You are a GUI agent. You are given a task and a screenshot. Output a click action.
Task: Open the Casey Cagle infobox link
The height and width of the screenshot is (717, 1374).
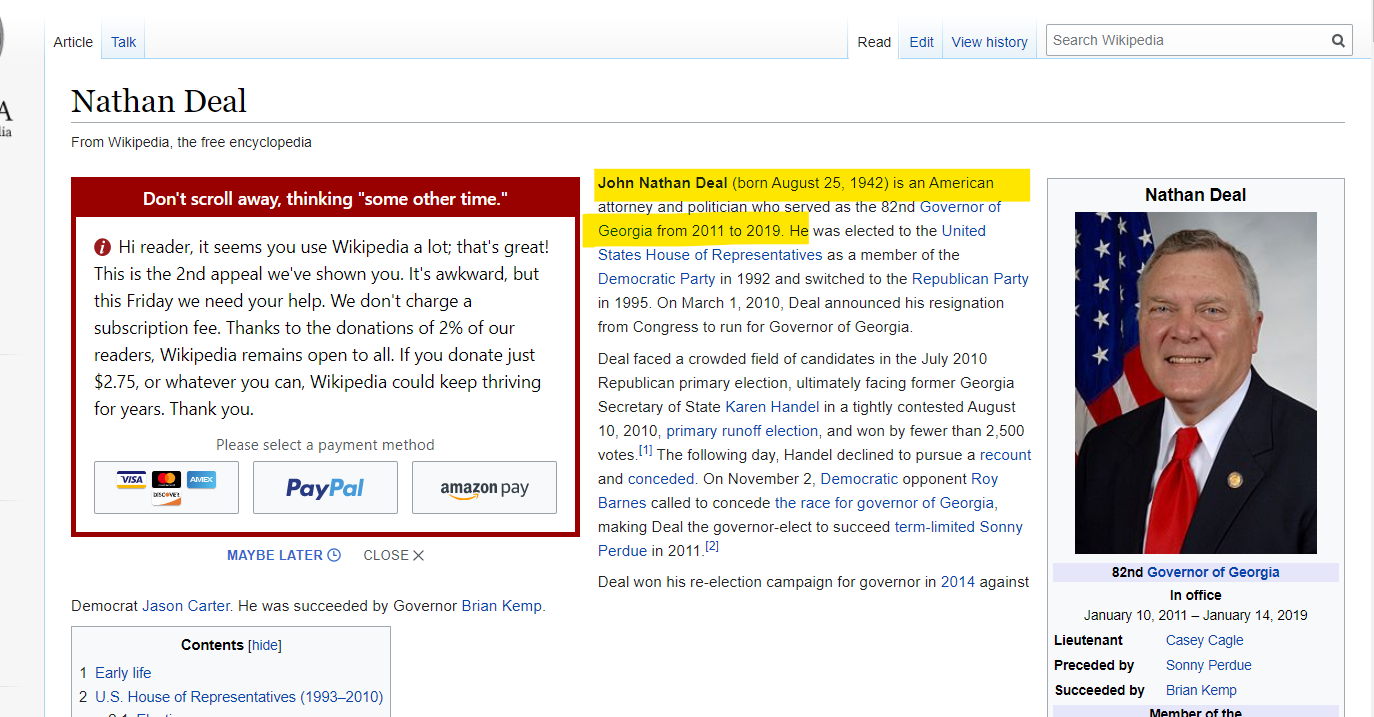[1205, 640]
